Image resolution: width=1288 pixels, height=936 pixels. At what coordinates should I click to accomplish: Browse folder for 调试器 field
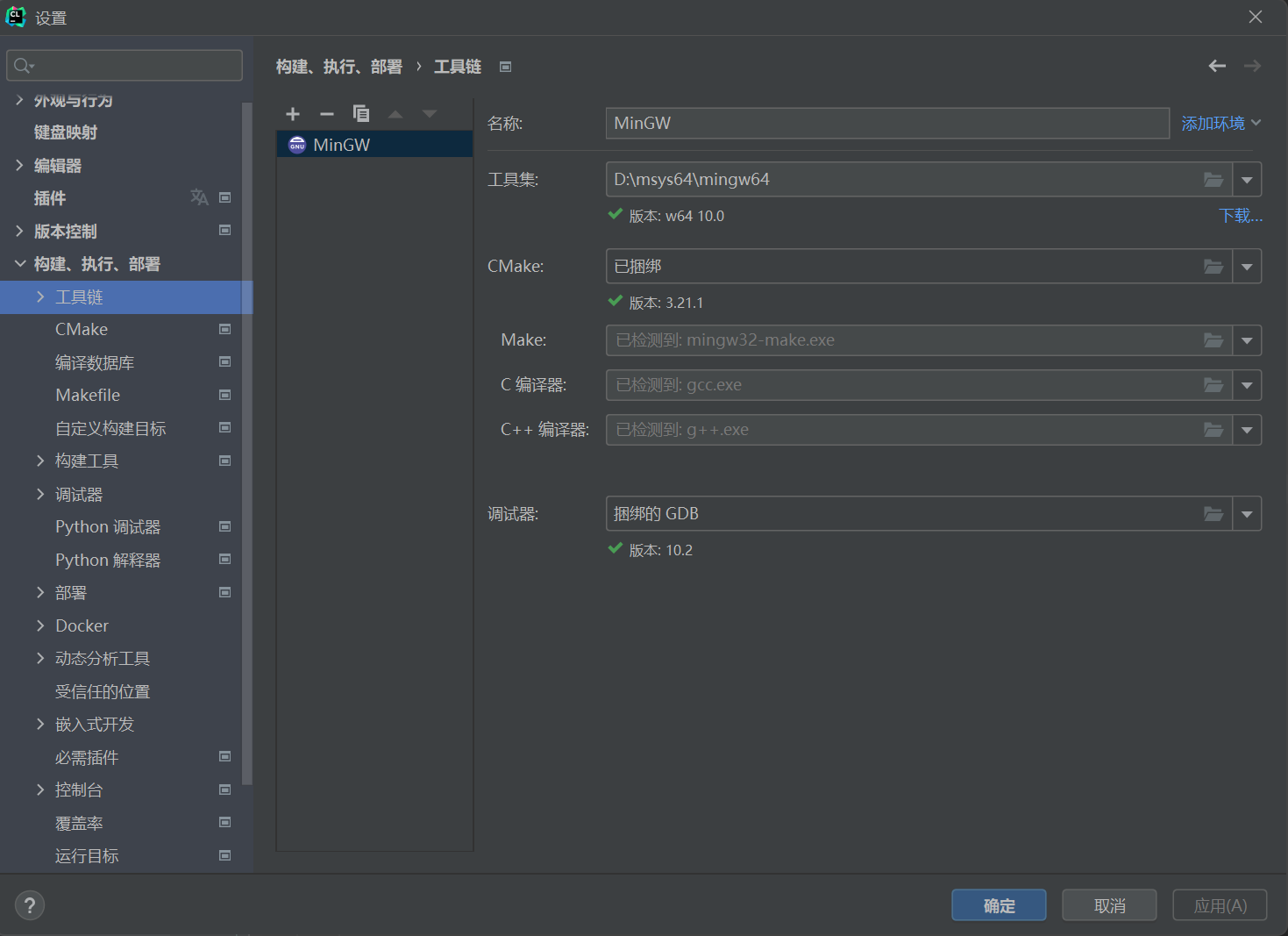(1213, 514)
